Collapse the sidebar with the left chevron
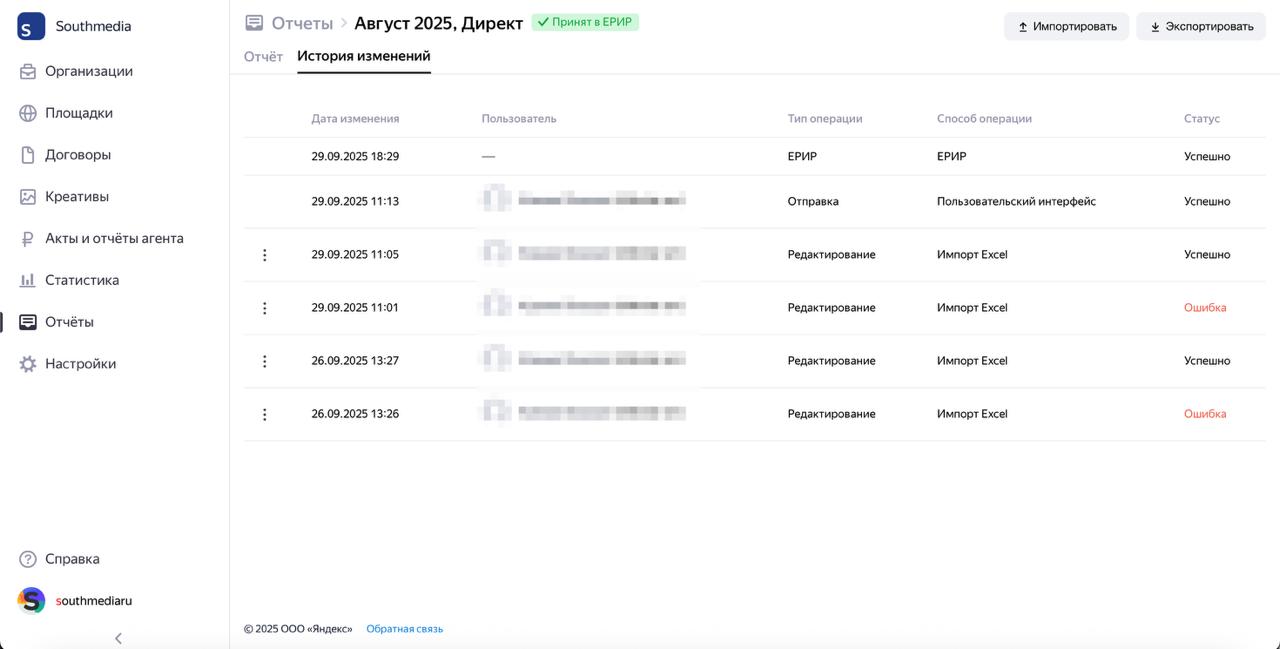Screen dimensions: 1280x649 click(118, 638)
